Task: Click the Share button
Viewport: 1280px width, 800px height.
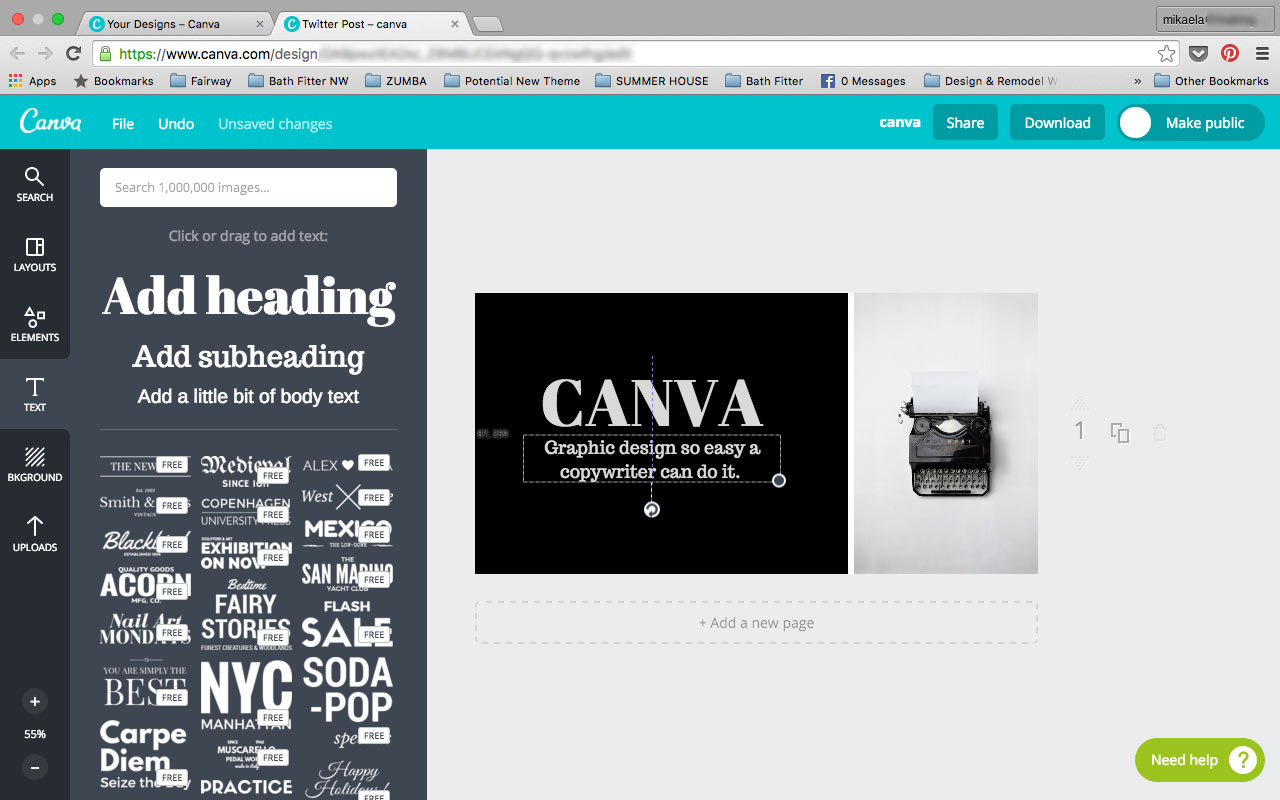Action: [965, 123]
